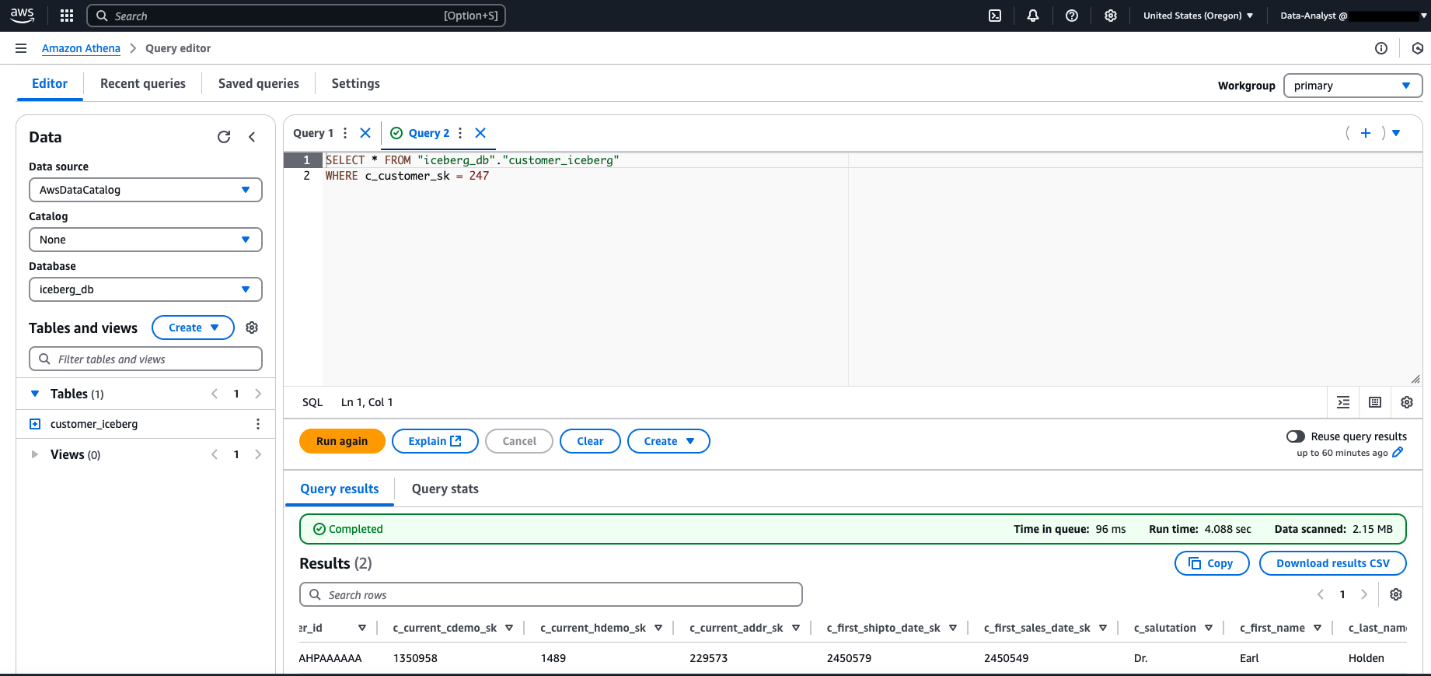Open the editor keyboard shortcuts icon
This screenshot has width=1431, height=676.
pyautogui.click(x=1375, y=402)
